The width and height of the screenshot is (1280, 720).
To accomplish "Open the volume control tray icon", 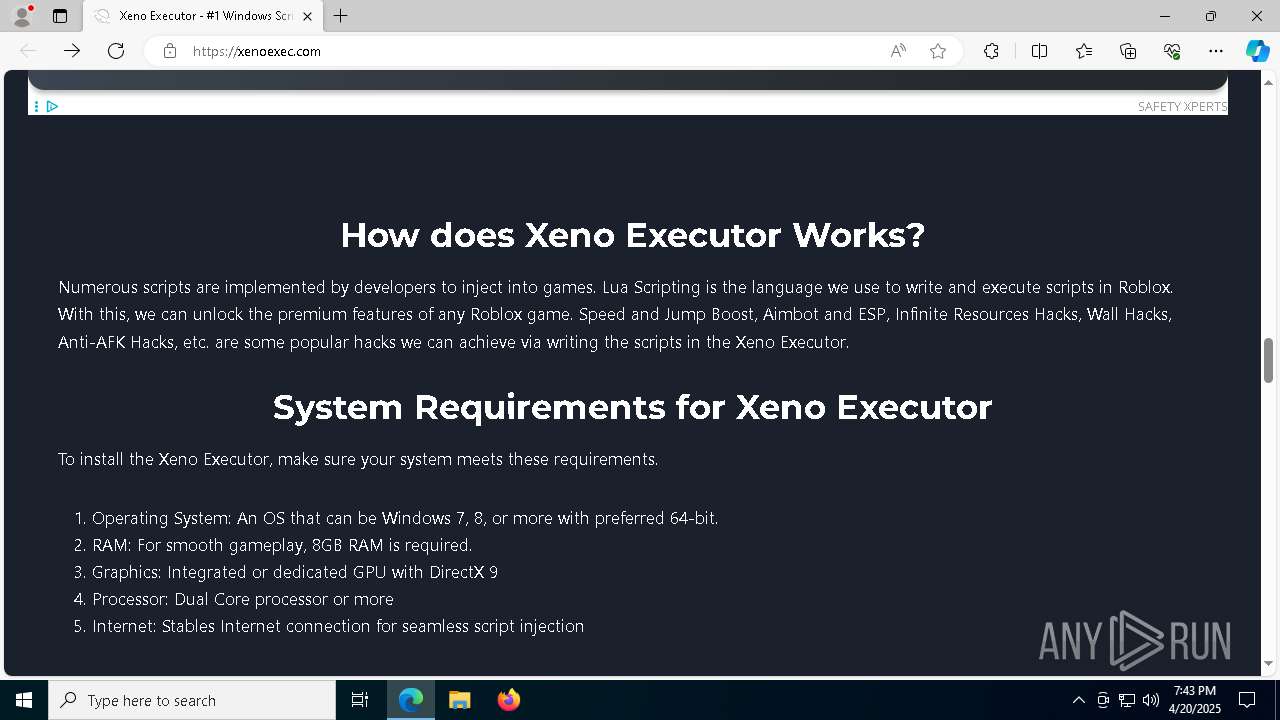I will (1150, 700).
